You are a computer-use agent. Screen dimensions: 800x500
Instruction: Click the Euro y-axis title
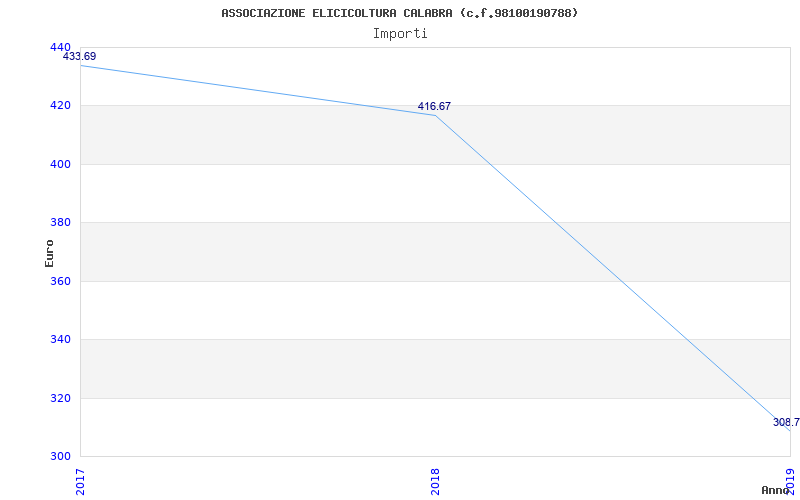tap(49, 253)
